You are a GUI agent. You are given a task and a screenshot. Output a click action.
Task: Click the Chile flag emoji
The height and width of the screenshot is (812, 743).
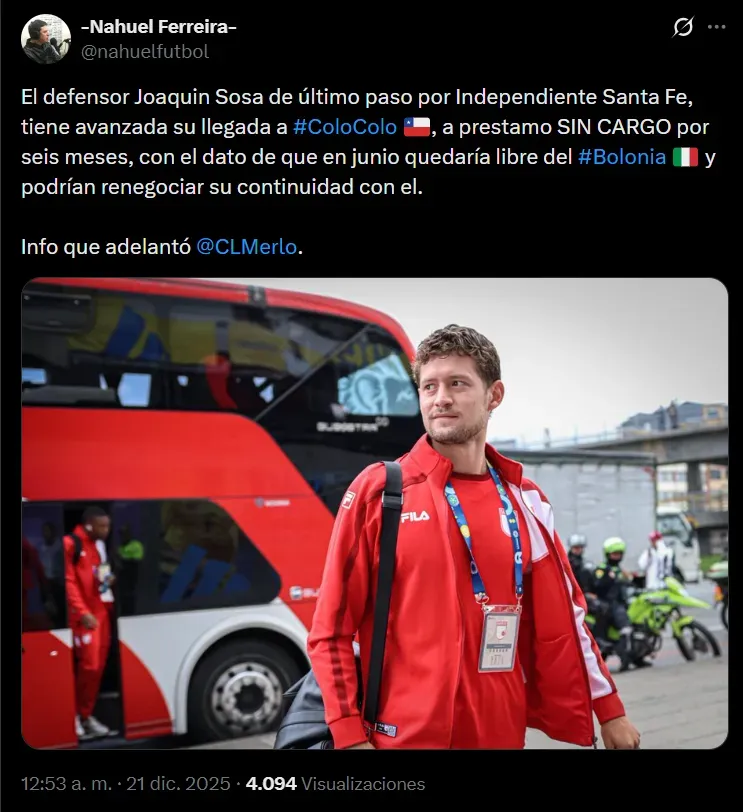[x=417, y=127]
